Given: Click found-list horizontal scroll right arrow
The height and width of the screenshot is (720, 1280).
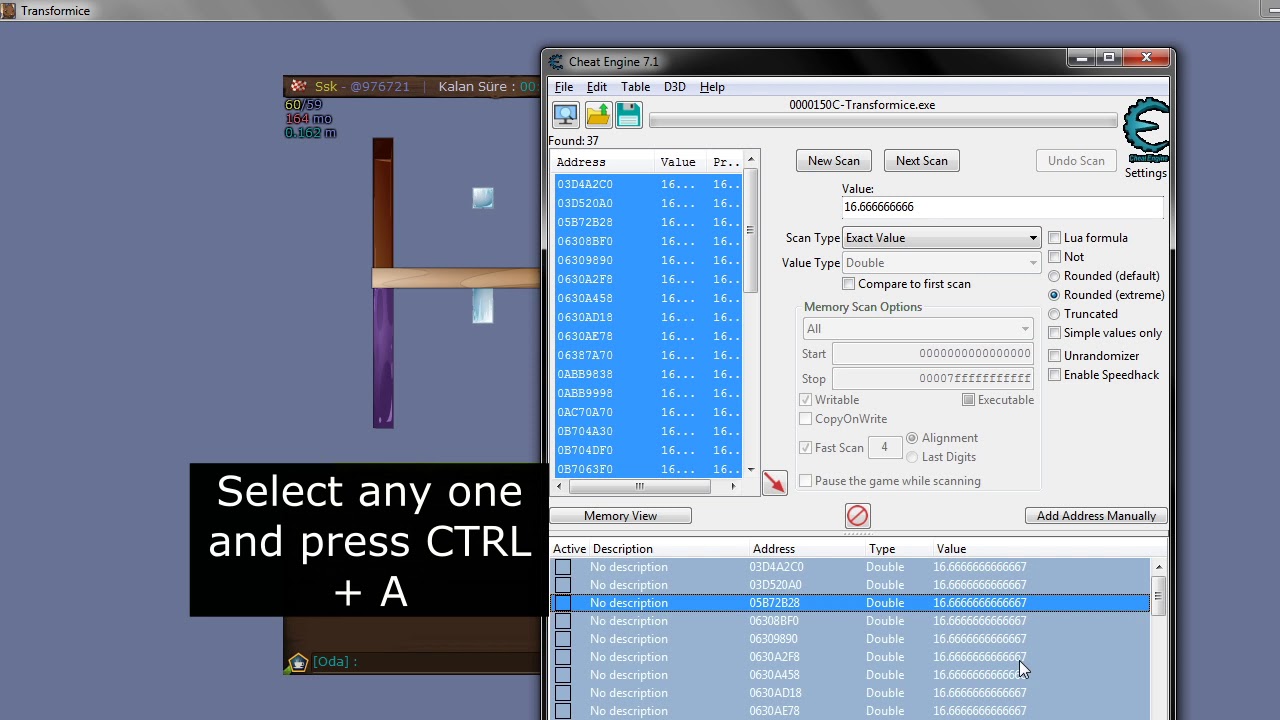Looking at the screenshot, I should coord(733,486).
